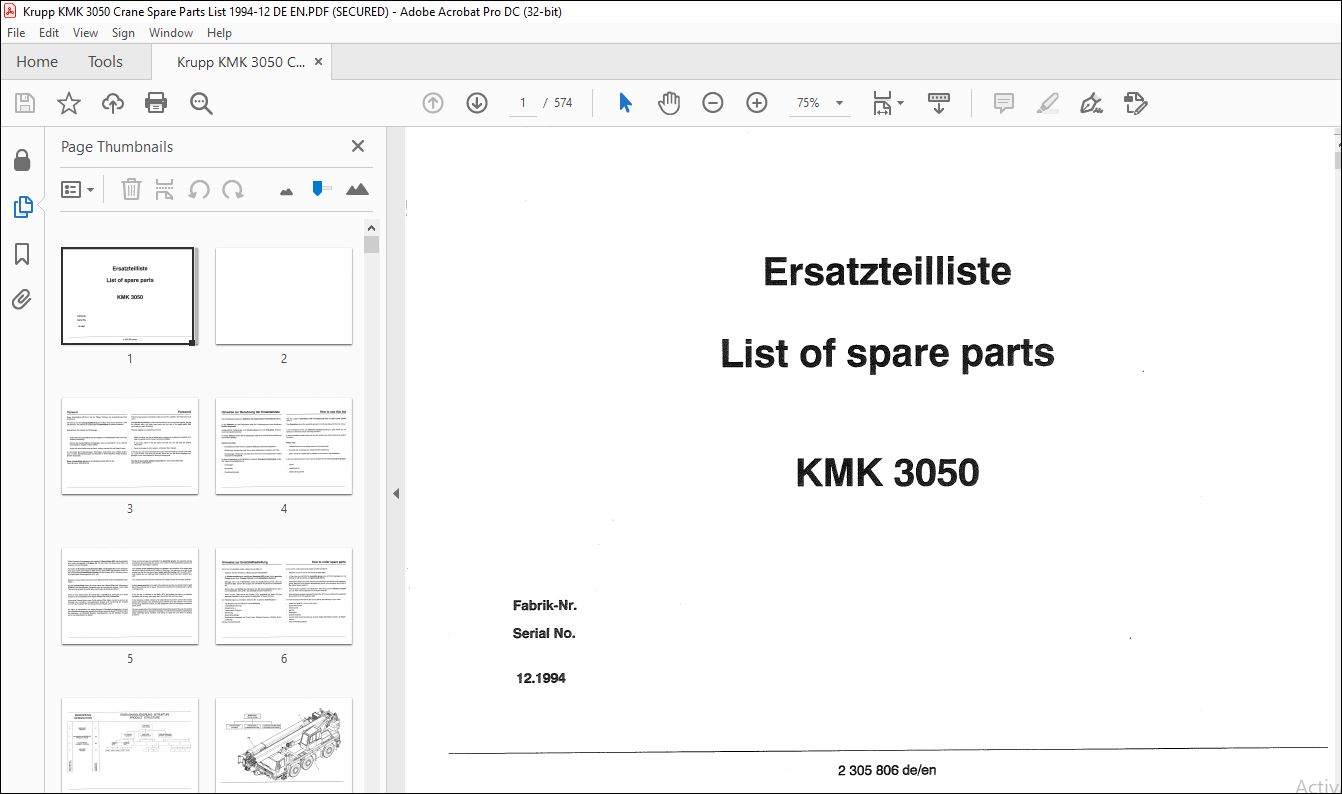Bookmark document with the star icon

[x=69, y=103]
